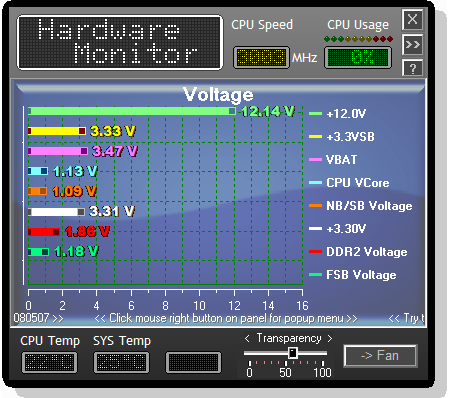Increase transparency with right arrow
This screenshot has width=450, height=398.
coord(329,339)
